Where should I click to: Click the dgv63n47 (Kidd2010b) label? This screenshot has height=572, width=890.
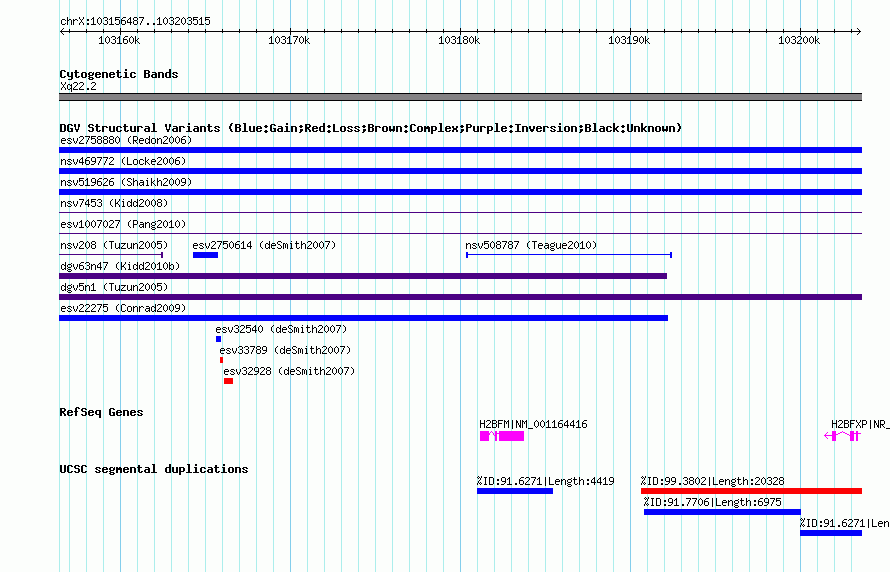[120, 266]
